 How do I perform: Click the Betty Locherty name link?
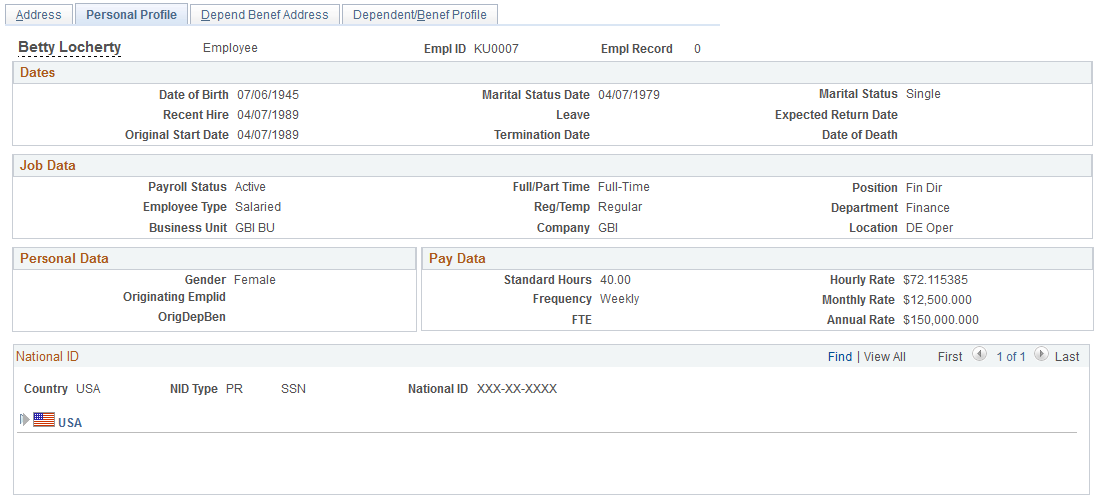(x=69, y=48)
